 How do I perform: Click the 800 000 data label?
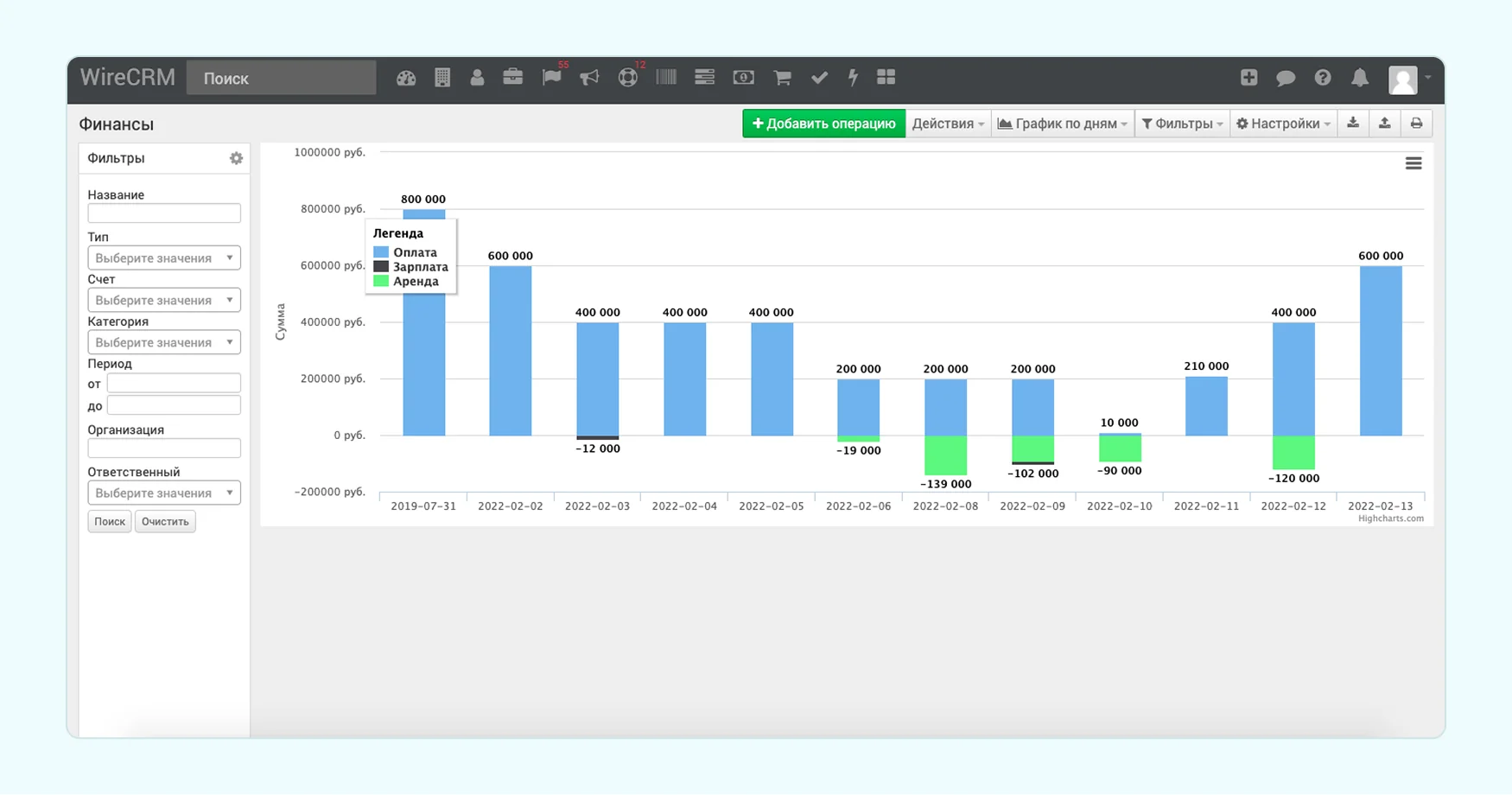coord(423,199)
